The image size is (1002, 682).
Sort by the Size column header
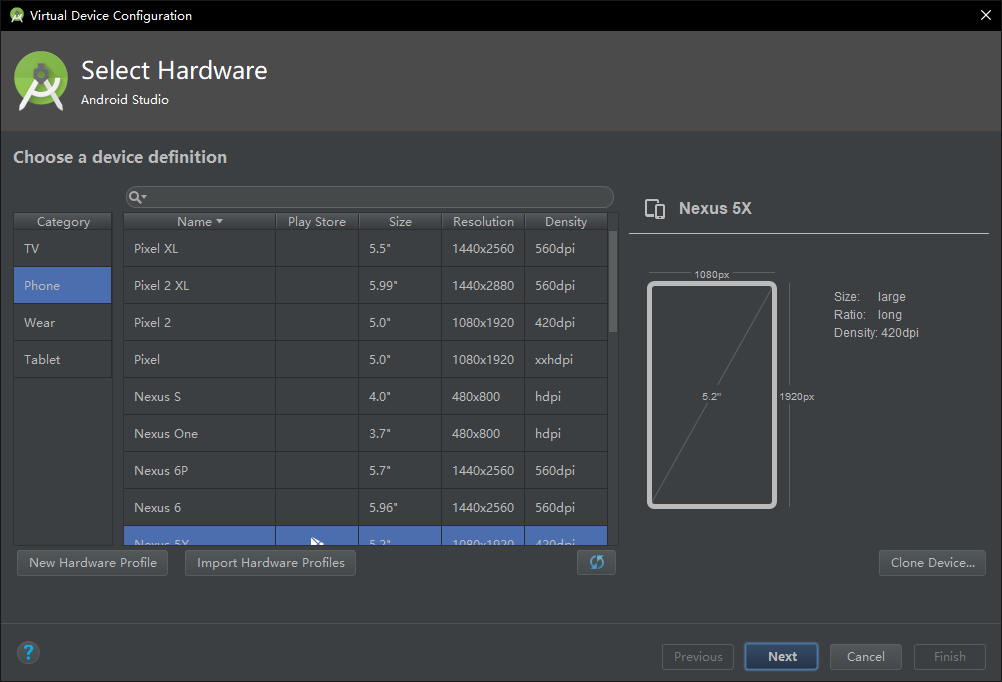[400, 222]
